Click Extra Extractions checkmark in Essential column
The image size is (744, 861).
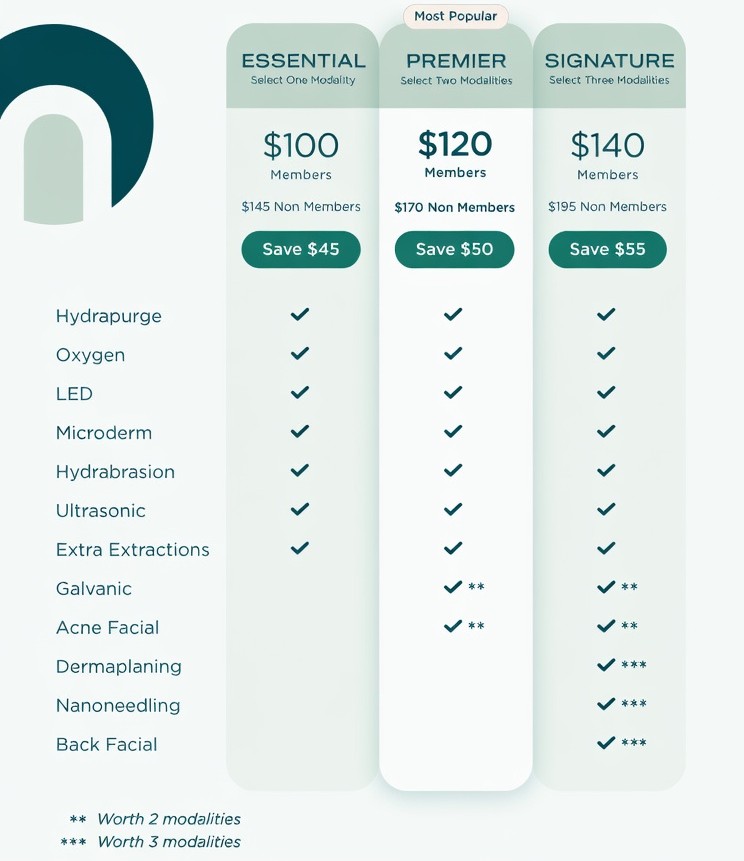pos(300,548)
